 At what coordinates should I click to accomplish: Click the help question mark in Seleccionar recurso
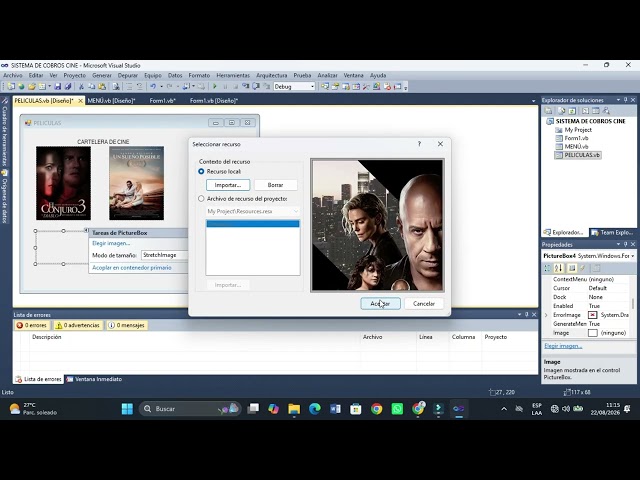coord(419,144)
